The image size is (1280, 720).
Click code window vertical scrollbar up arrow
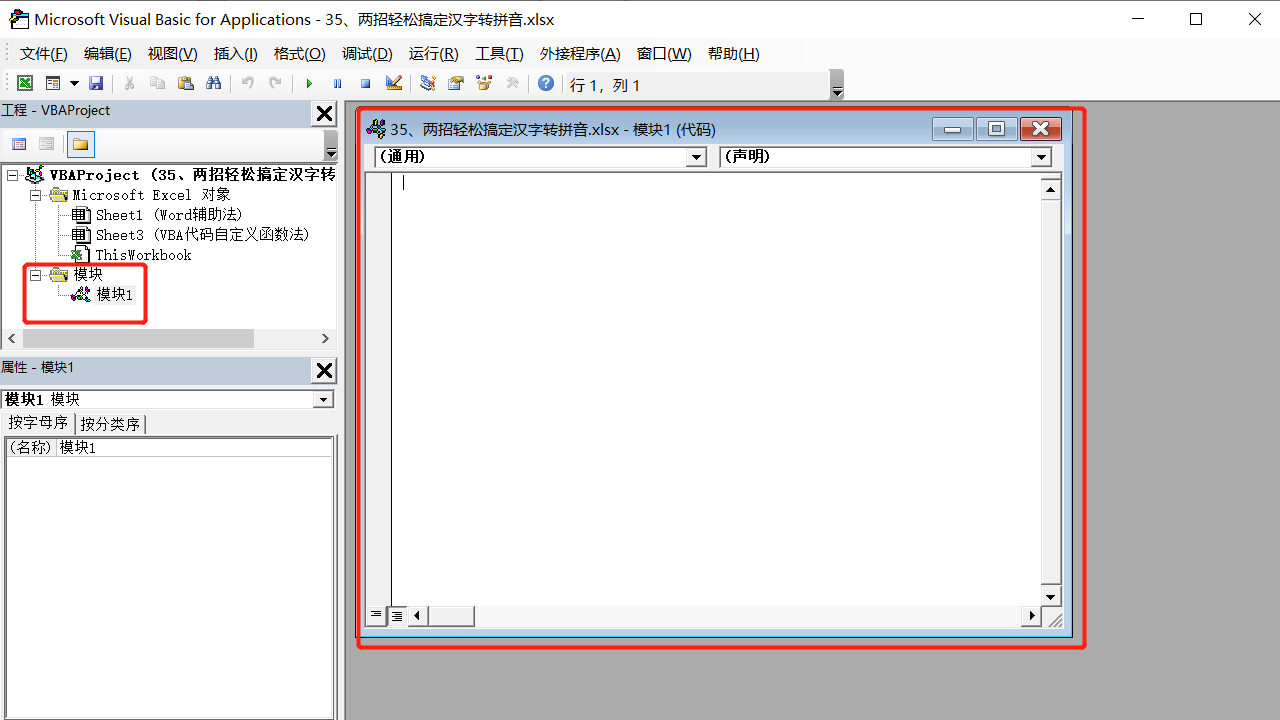(1050, 189)
